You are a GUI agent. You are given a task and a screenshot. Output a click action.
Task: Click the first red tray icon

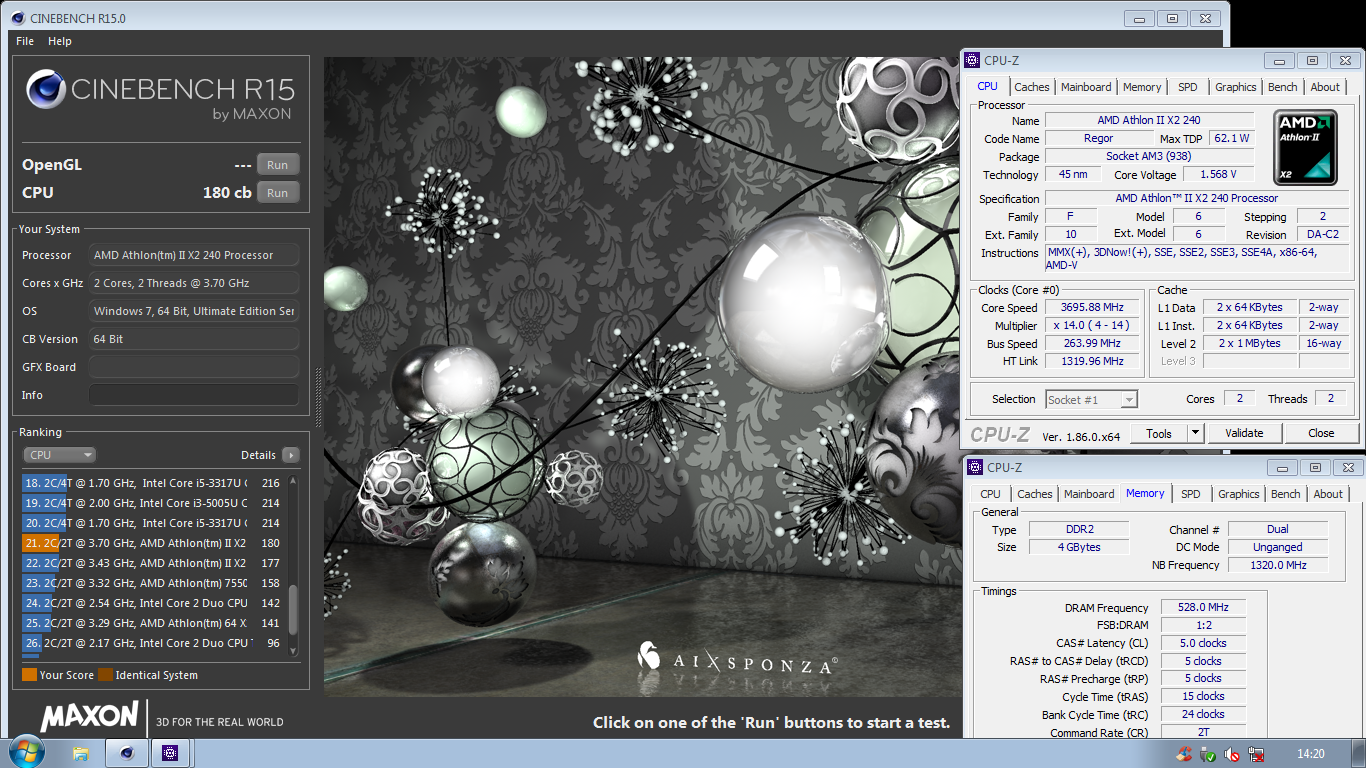point(1184,755)
